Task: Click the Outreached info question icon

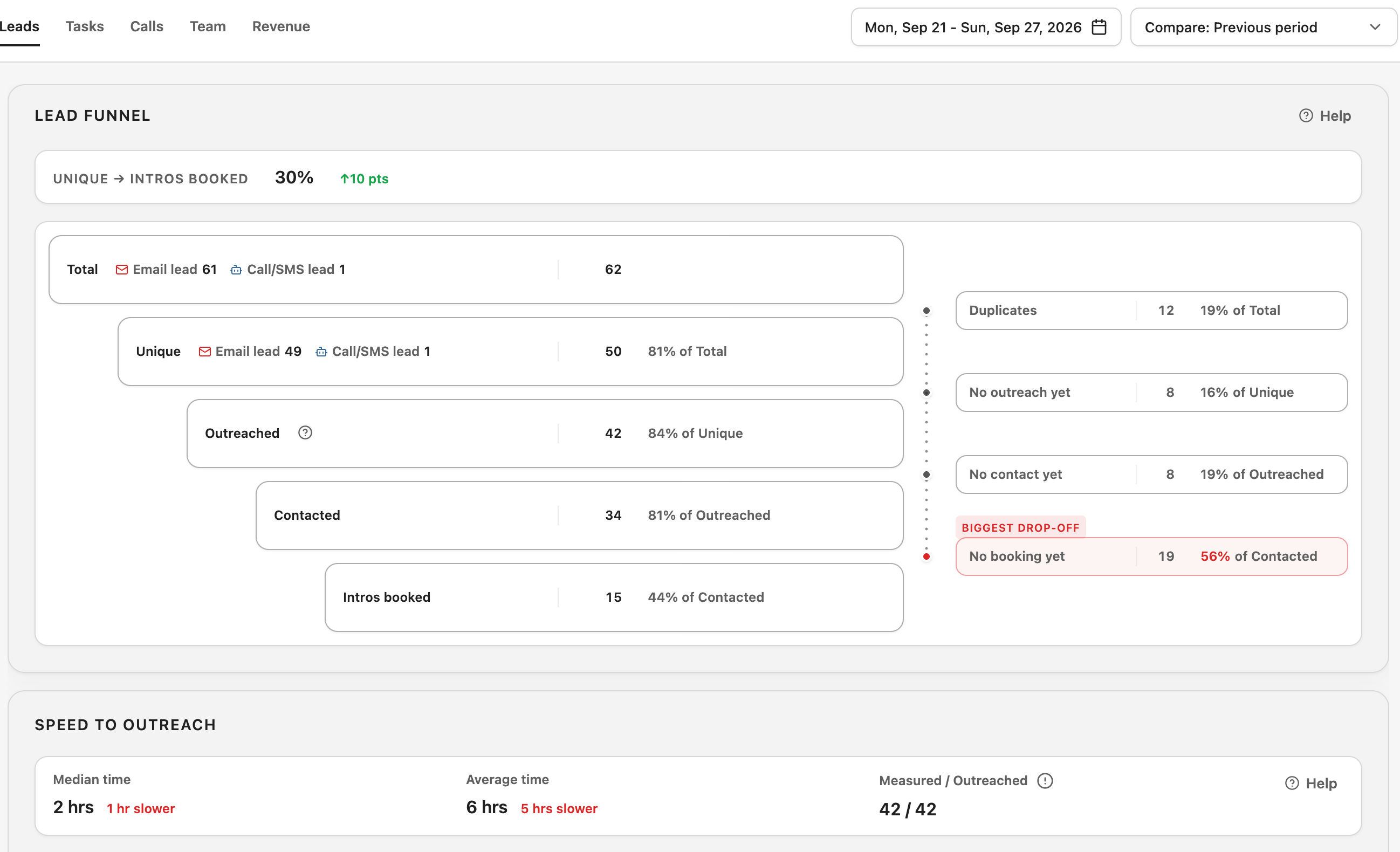Action: [x=305, y=433]
